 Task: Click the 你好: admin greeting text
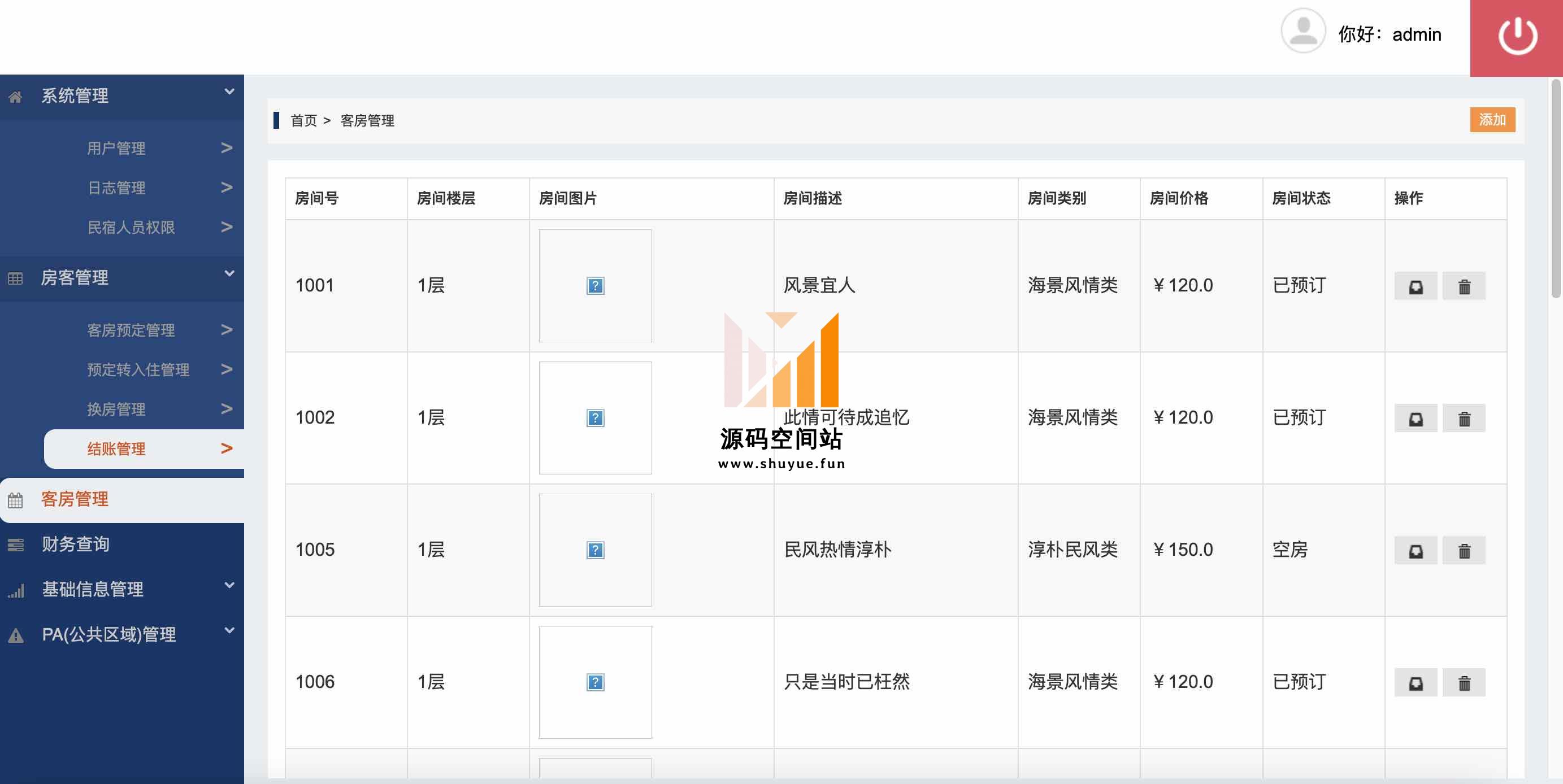(x=1390, y=34)
